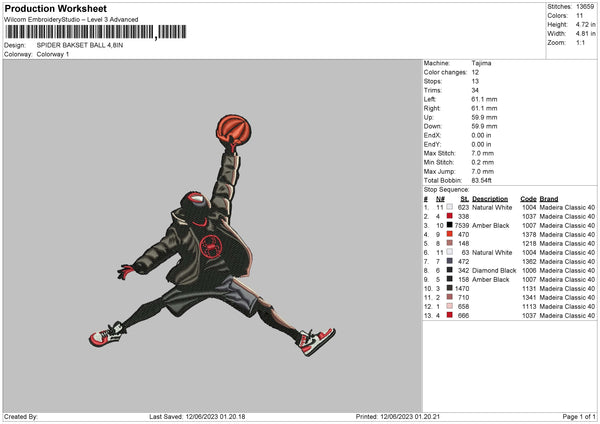Click thread code '1113' in row 12
Viewport: 600px width, 424px height.
tap(529, 306)
